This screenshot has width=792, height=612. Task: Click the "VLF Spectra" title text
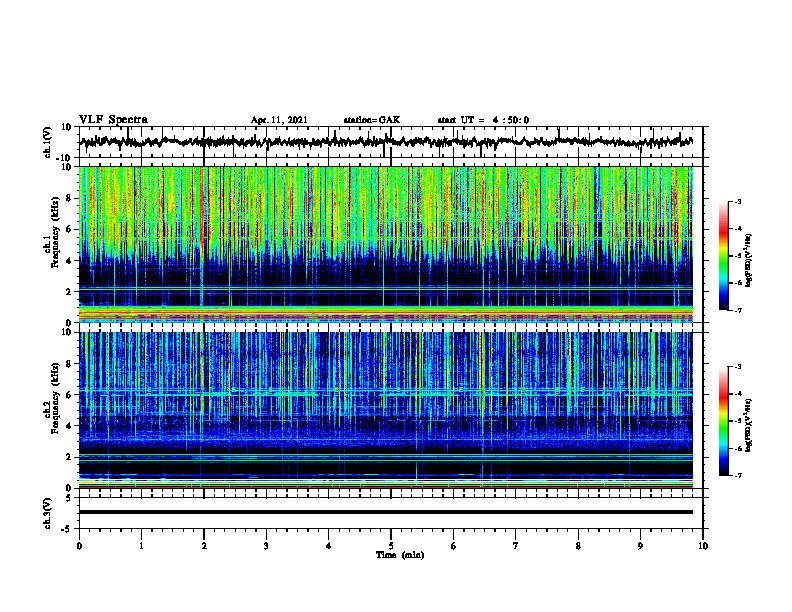tap(113, 120)
